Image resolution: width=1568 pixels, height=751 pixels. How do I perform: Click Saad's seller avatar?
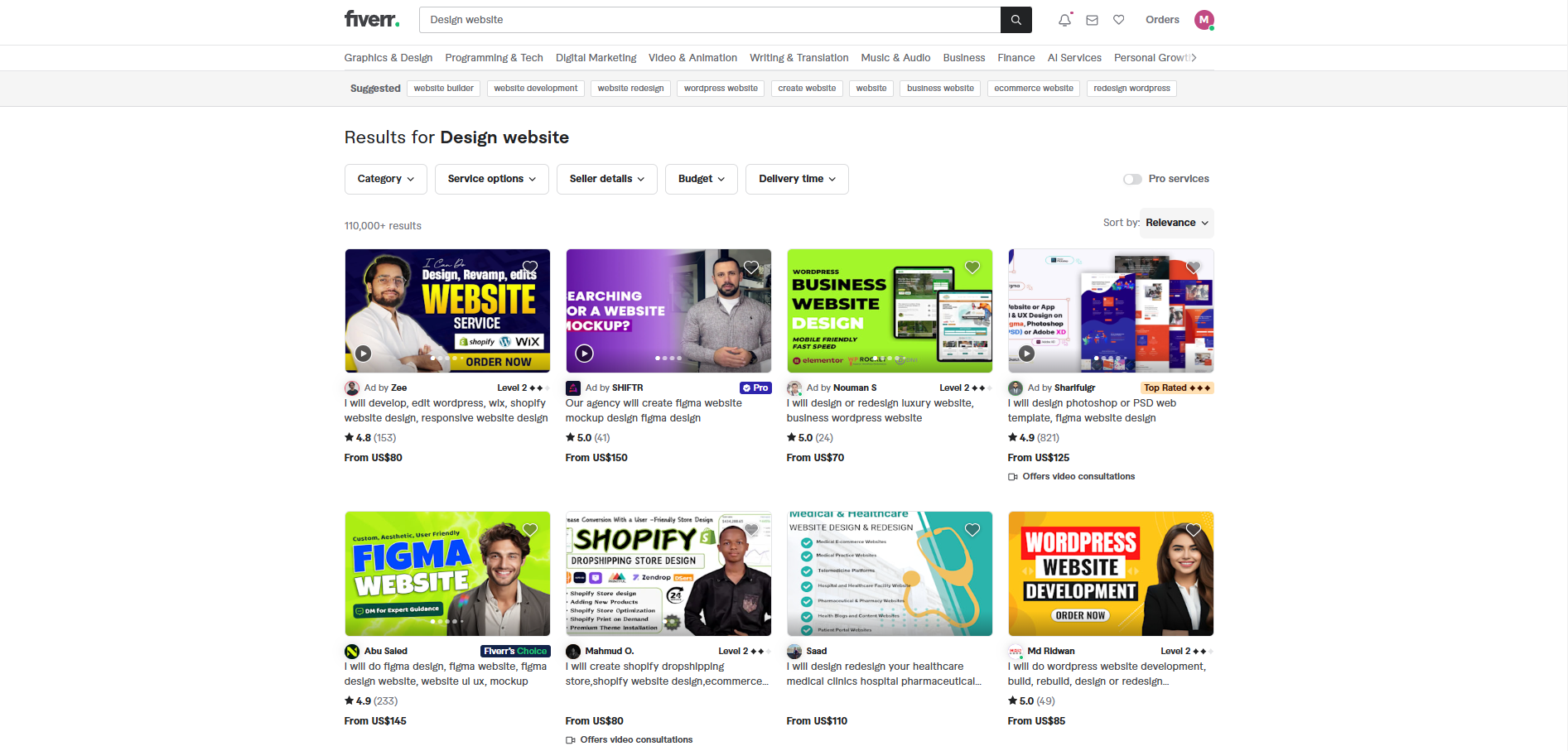click(794, 651)
